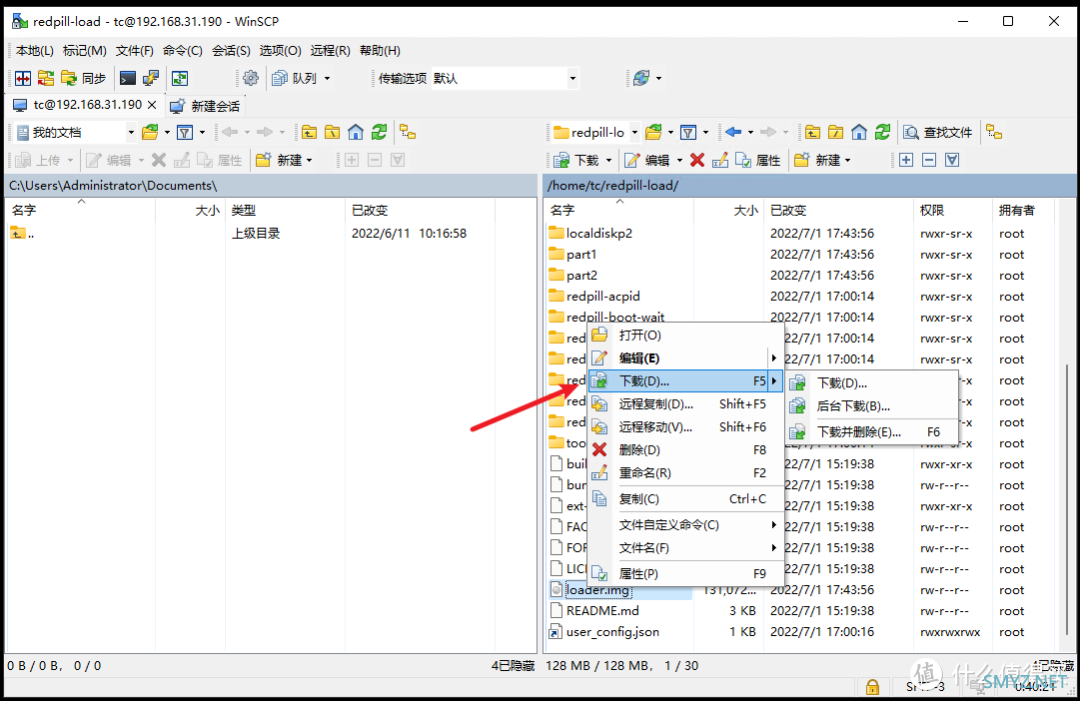The width and height of the screenshot is (1080, 701).
Task: Click local panel home directory icon
Action: pyautogui.click(x=355, y=132)
